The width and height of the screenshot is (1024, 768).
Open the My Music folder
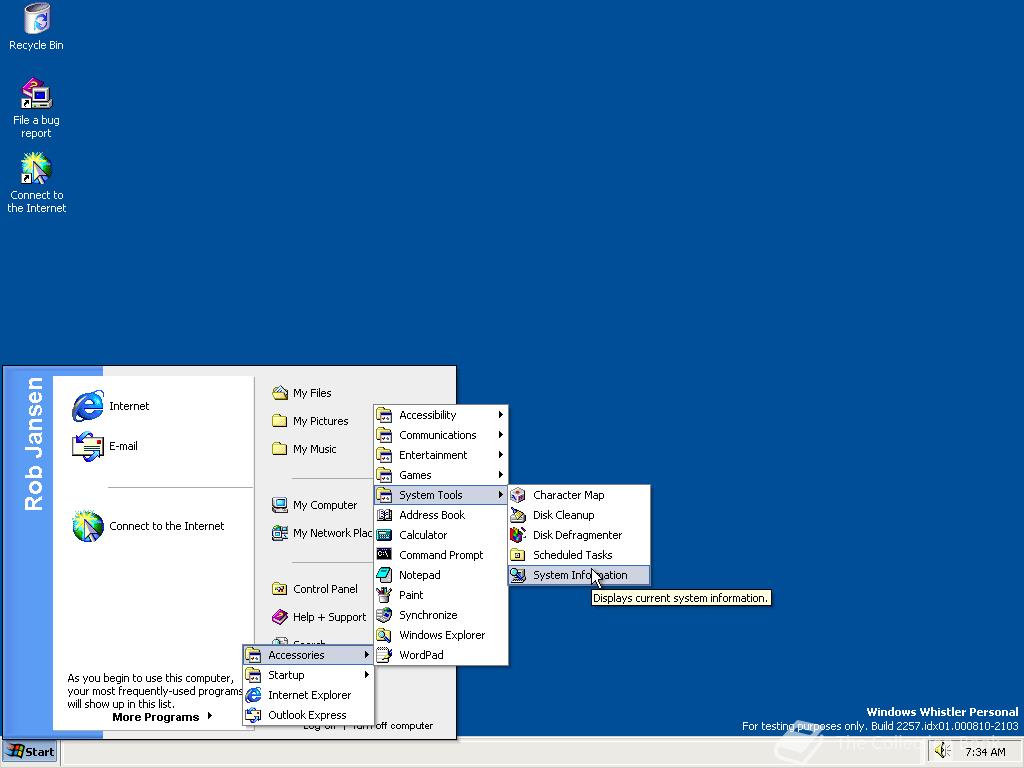click(x=304, y=449)
